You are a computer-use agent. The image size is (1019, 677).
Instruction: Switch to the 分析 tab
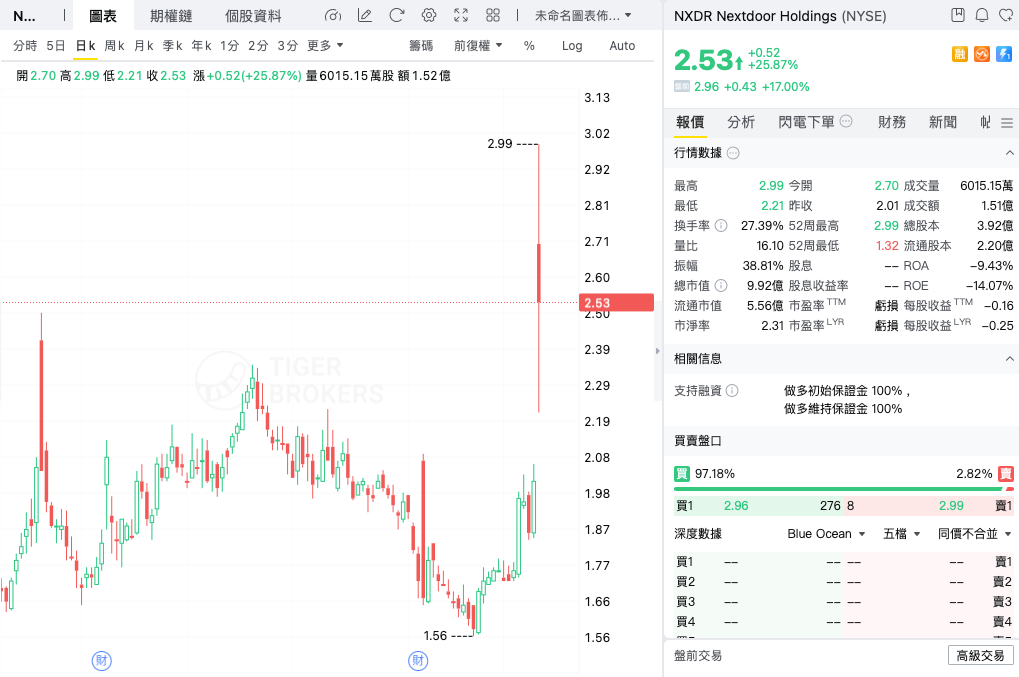tap(741, 122)
